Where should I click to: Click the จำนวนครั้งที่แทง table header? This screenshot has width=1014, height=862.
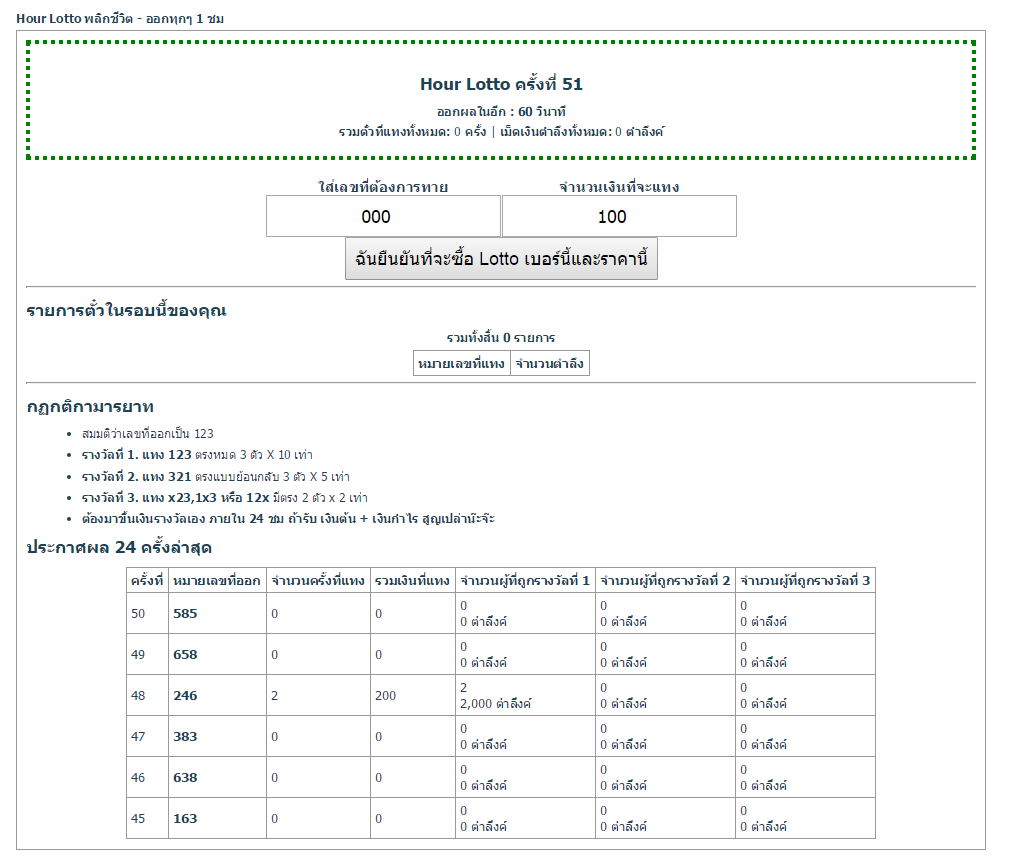point(318,581)
